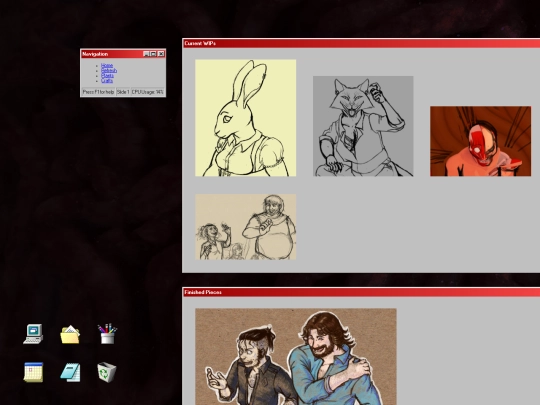Viewport: 540px width, 405px height.
Task: Click 'Press F1 for help' status text
Action: coord(98,92)
